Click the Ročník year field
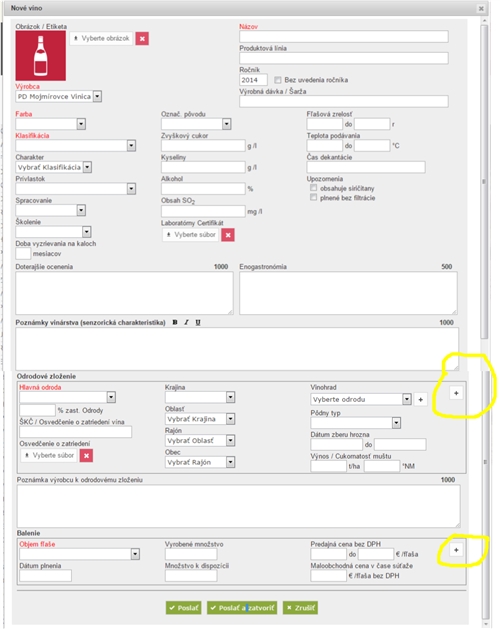The image size is (500, 629). click(253, 80)
